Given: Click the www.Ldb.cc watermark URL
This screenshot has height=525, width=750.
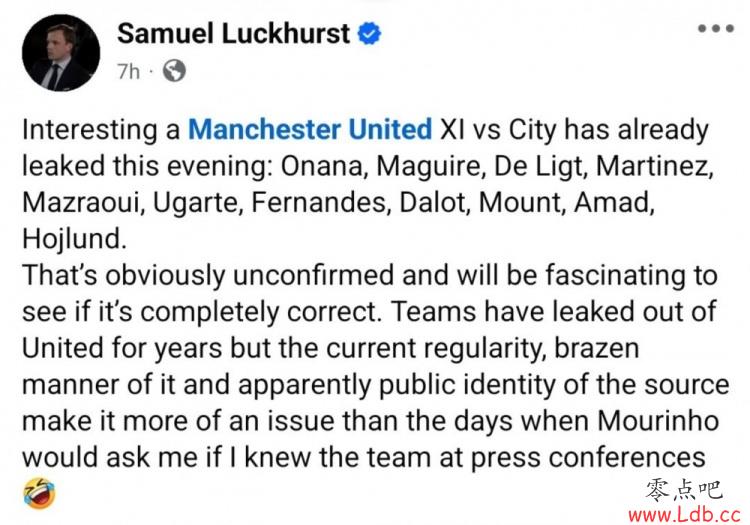Looking at the screenshot, I should coord(684,514).
